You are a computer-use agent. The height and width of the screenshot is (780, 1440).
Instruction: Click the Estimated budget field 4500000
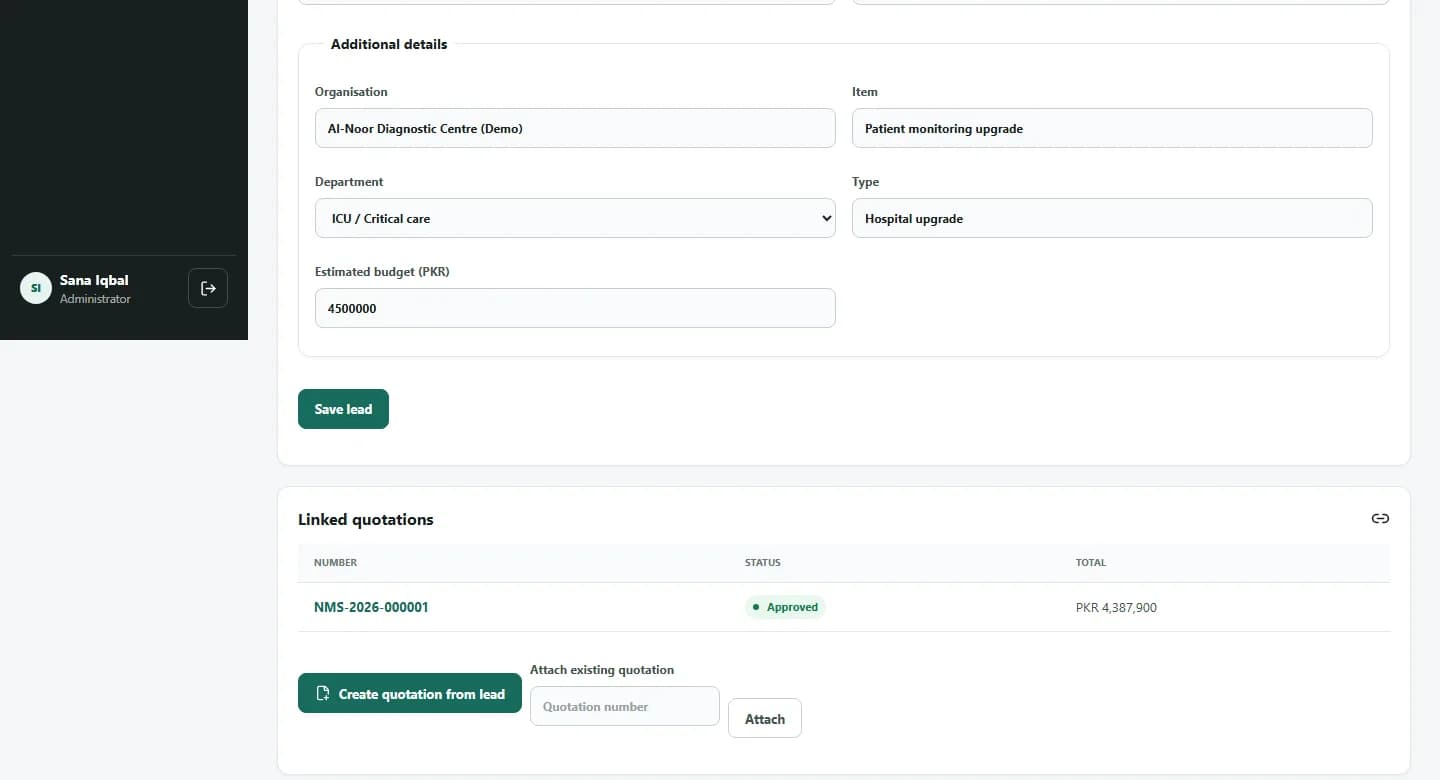(575, 308)
